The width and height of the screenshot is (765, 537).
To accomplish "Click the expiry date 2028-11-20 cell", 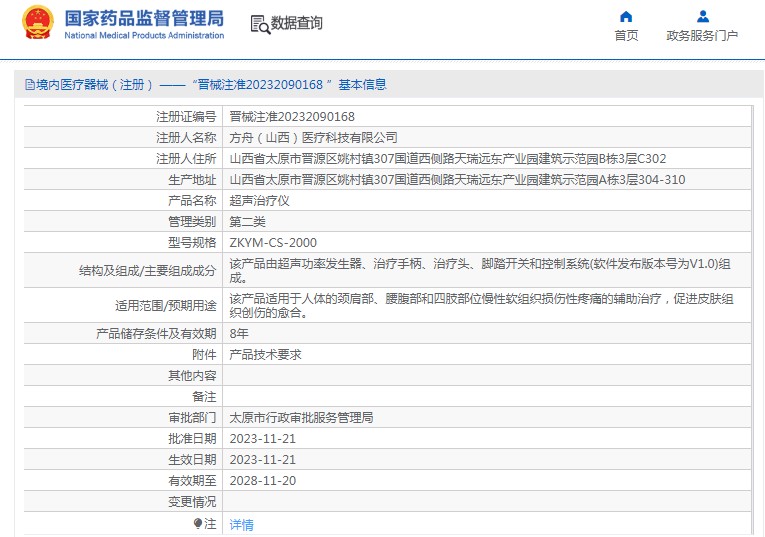I will tap(263, 480).
